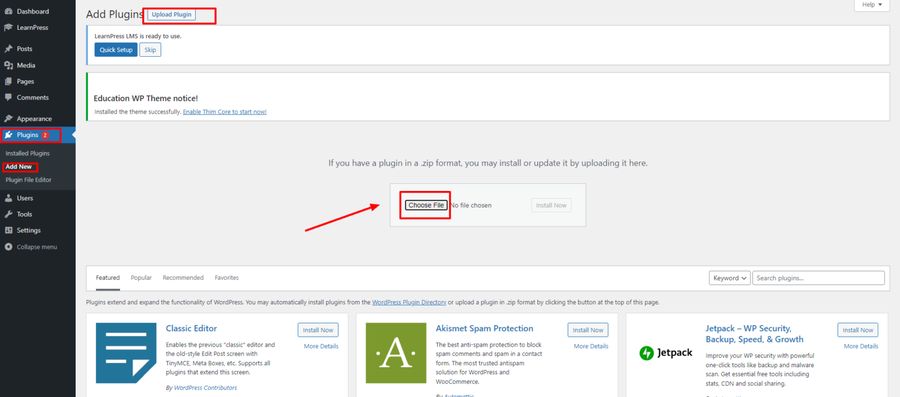900x397 pixels.
Task: Open Comments in the sidebar
Action: tap(33, 98)
